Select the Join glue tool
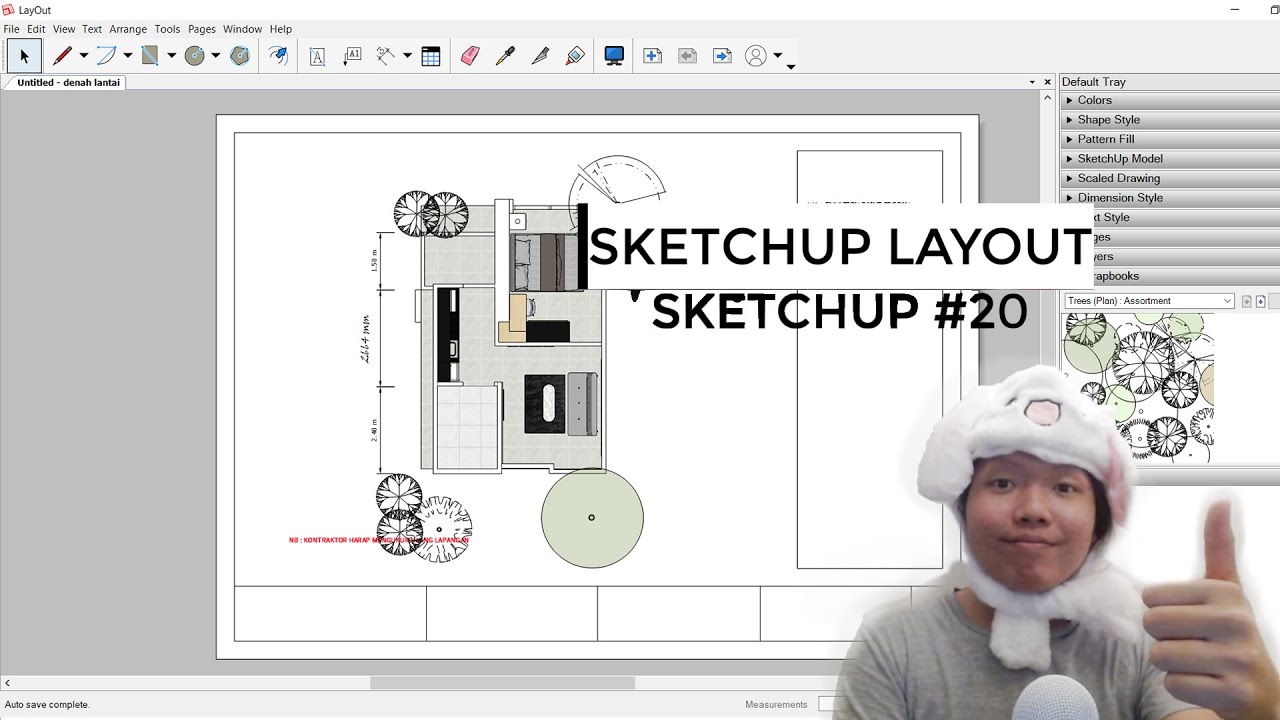Viewport: 1280px width, 720px height. pyautogui.click(x=575, y=56)
